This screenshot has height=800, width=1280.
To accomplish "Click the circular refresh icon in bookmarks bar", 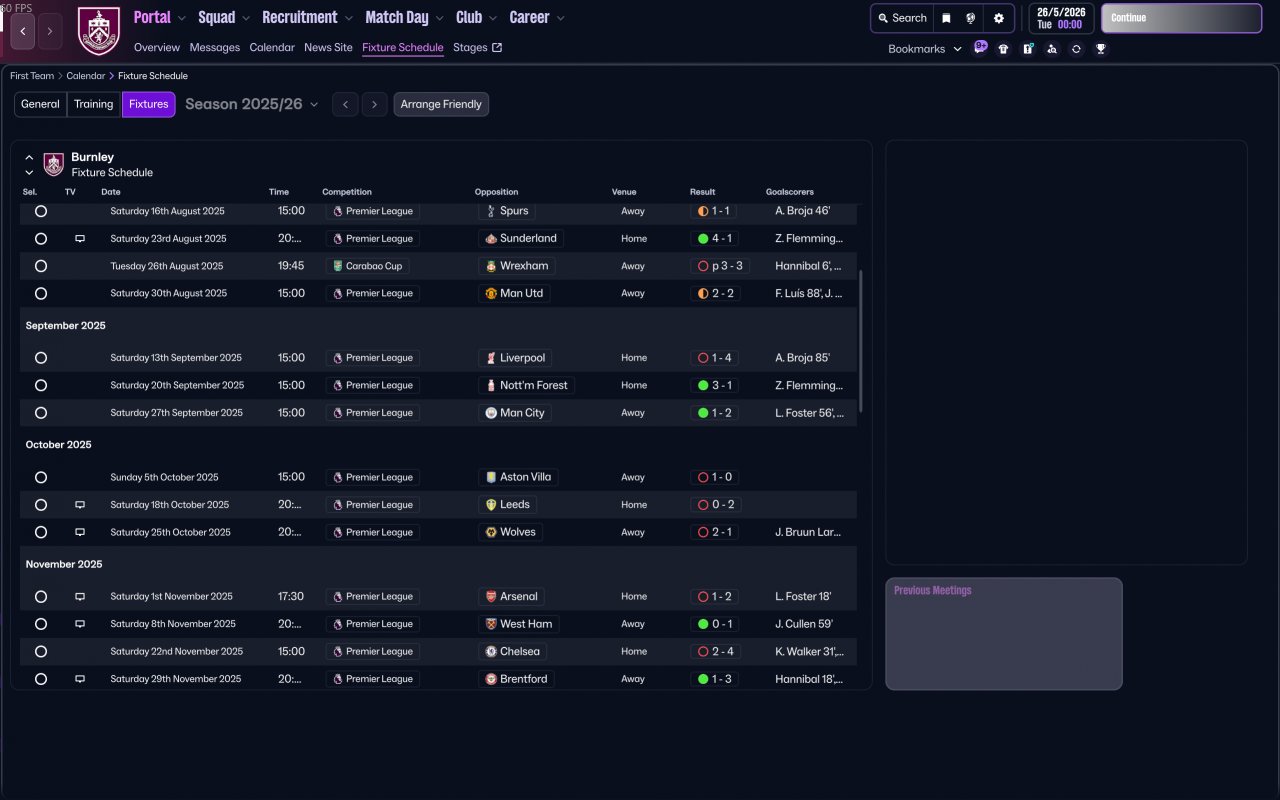I will 1076,48.
